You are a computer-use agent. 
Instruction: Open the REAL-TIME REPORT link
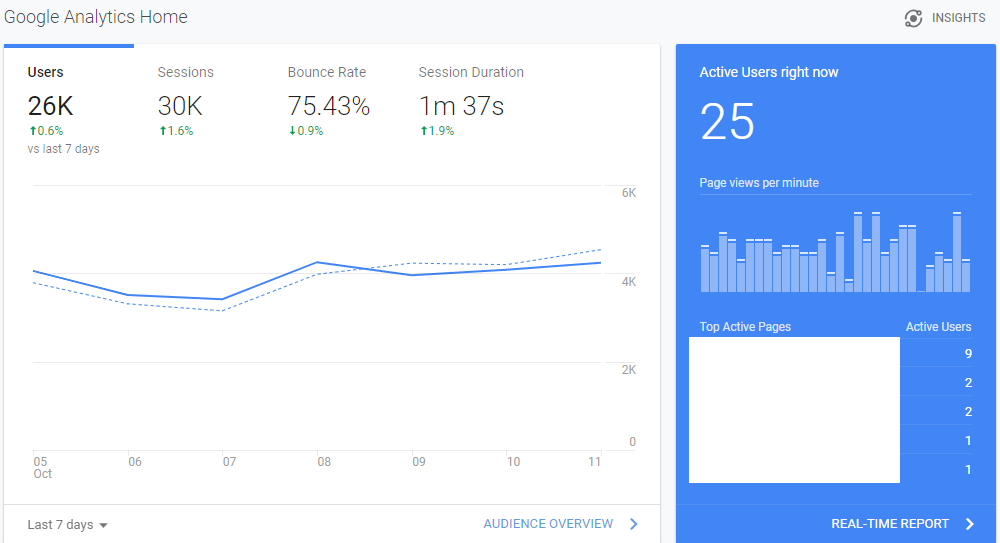pyautogui.click(x=890, y=524)
